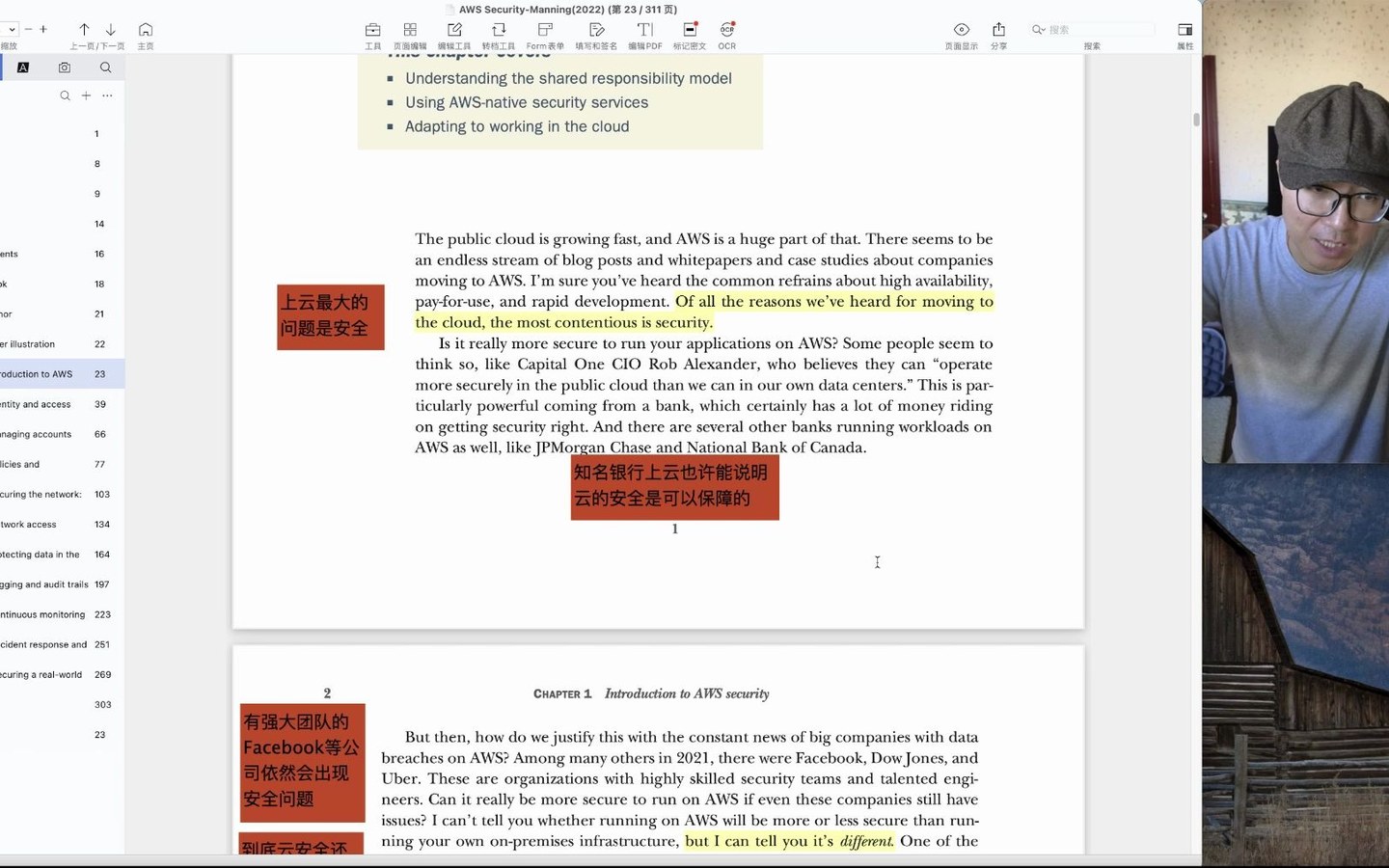The width and height of the screenshot is (1389, 868).
Task: Click the document vertical scrollbar thumb
Action: pyautogui.click(x=1196, y=120)
